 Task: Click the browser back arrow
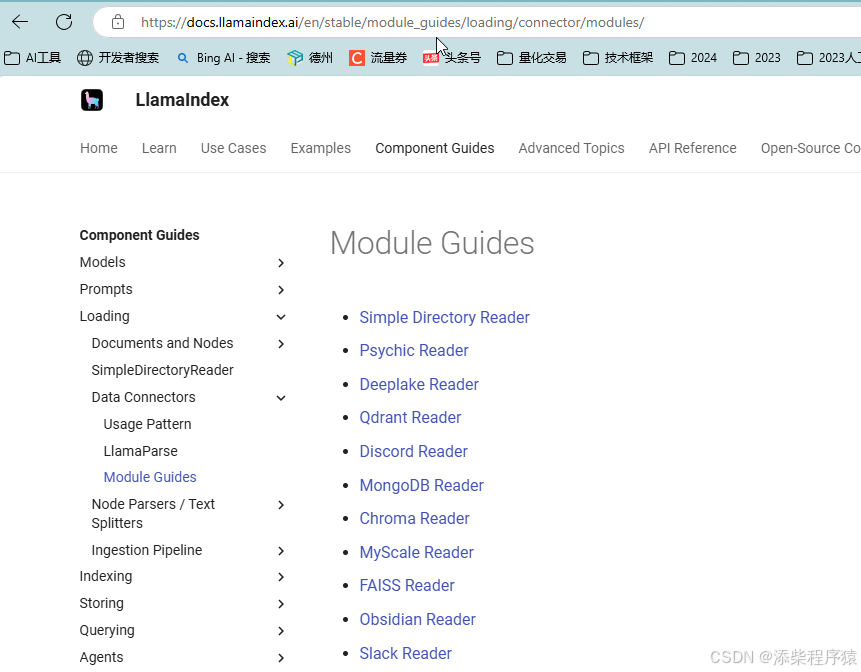tap(20, 22)
